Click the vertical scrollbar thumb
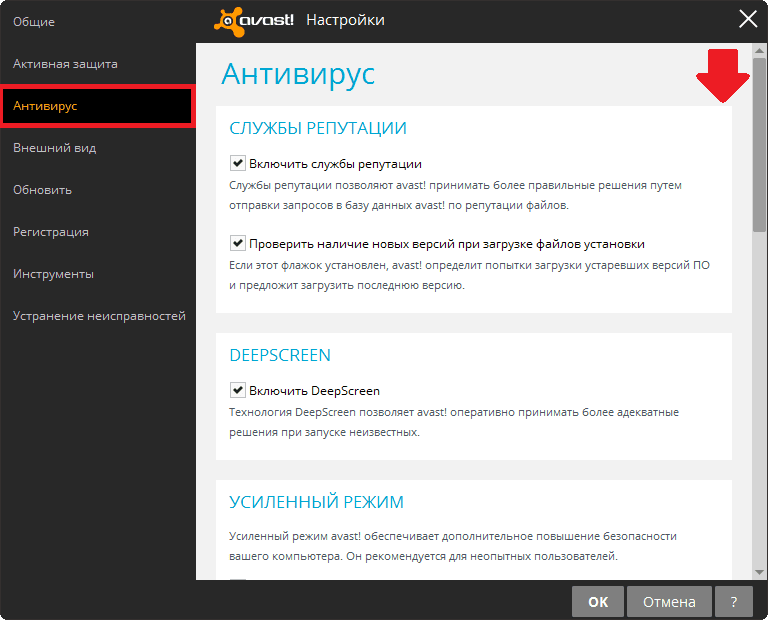Screen dimensions: 768x620 pyautogui.click(x=760, y=144)
